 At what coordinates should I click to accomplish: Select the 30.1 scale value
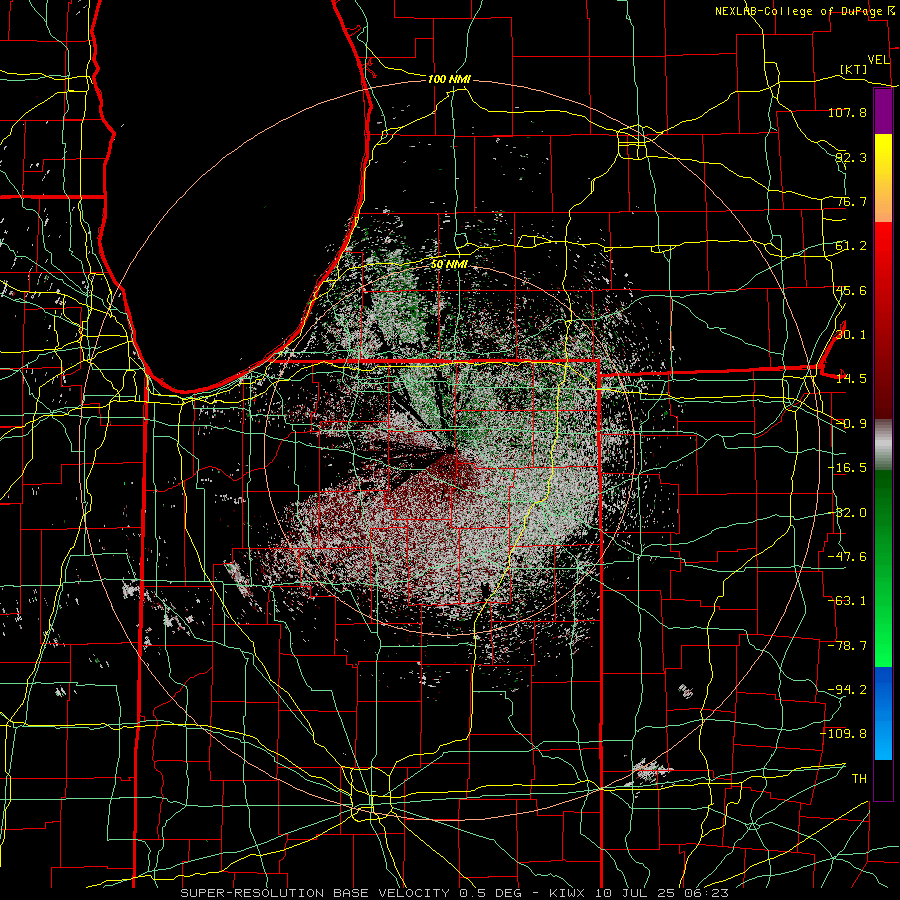[x=851, y=335]
